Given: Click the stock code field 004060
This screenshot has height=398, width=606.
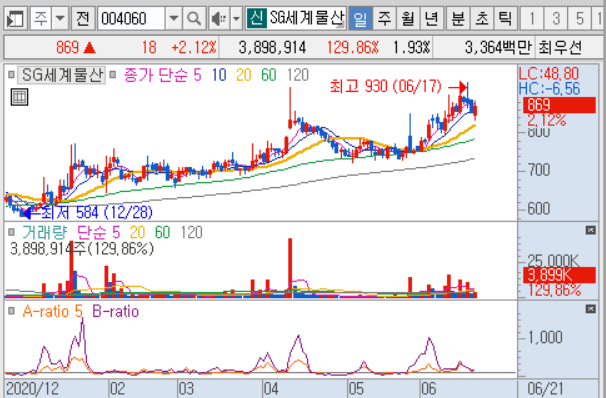Looking at the screenshot, I should pos(131,18).
